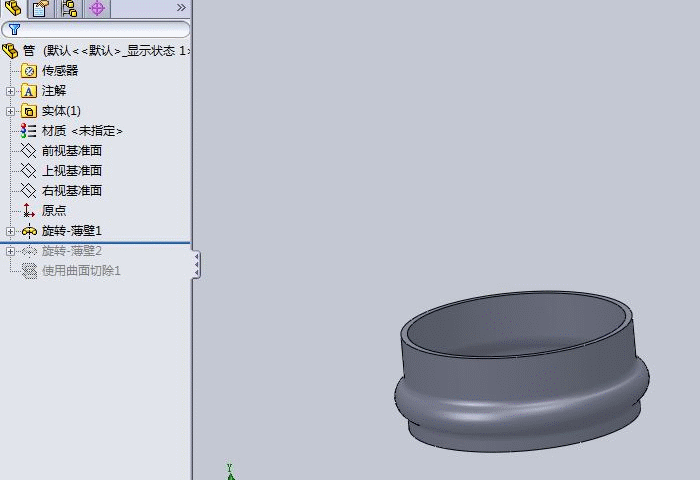
Task: Click the greyed 旋转-薄壁2 revolve icon
Action: [x=29, y=251]
